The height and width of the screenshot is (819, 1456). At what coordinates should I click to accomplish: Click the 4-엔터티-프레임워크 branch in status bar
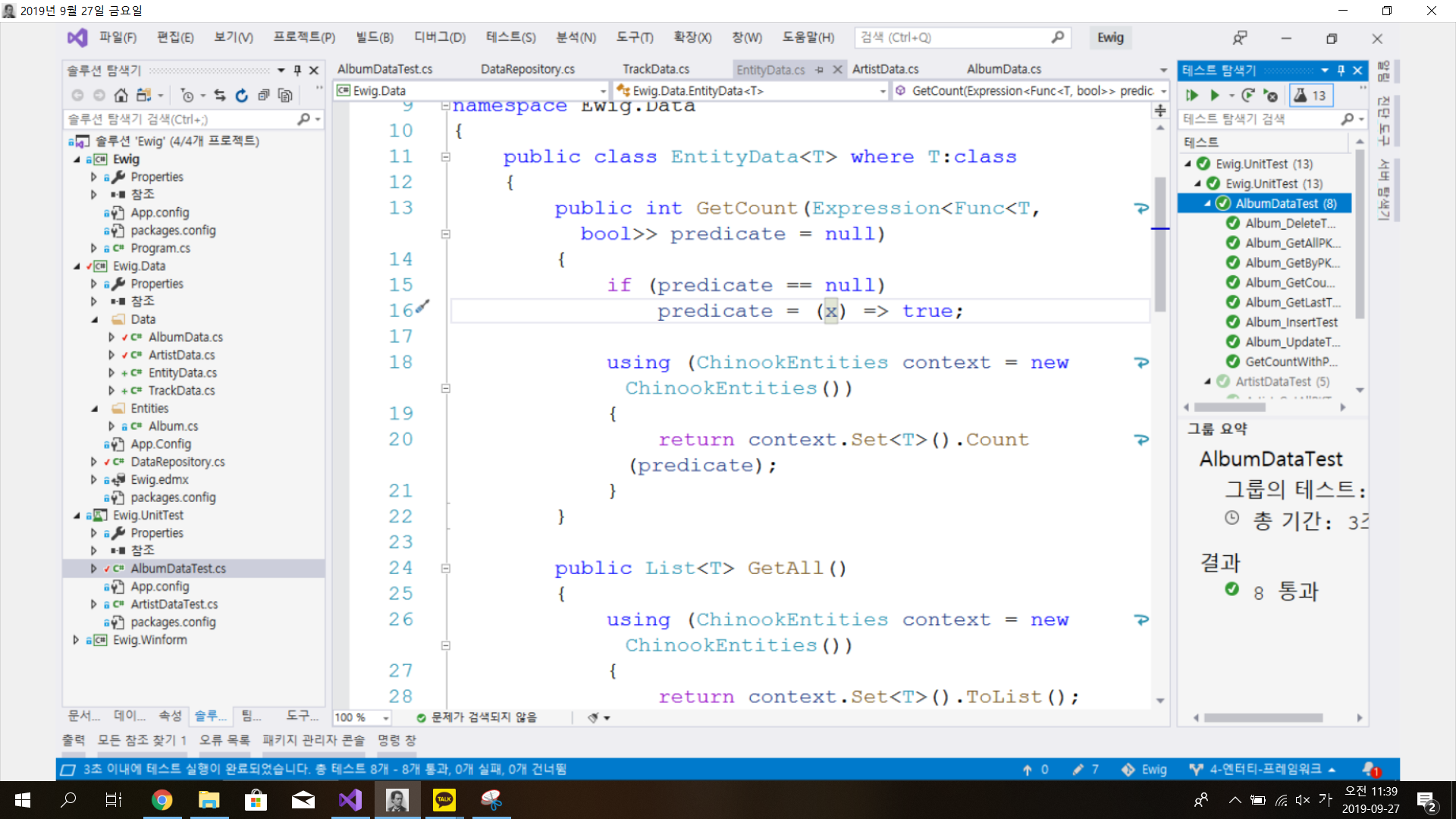click(x=1264, y=770)
